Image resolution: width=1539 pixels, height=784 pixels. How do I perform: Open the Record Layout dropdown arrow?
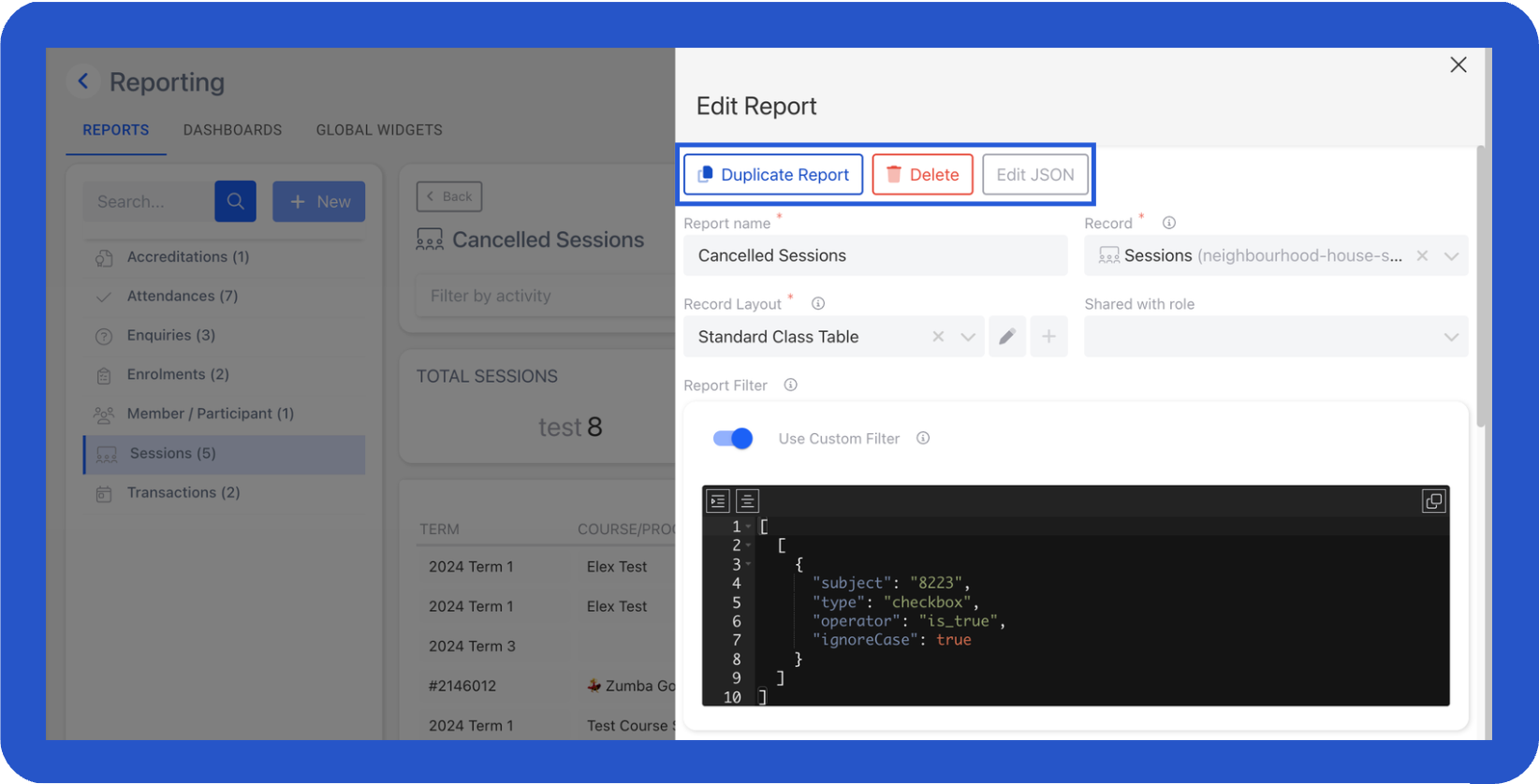click(968, 337)
